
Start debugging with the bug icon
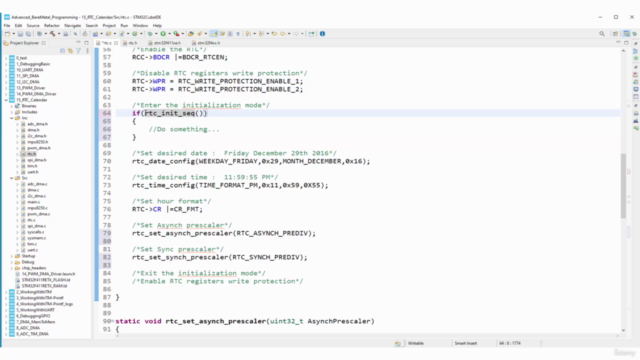click(150, 34)
